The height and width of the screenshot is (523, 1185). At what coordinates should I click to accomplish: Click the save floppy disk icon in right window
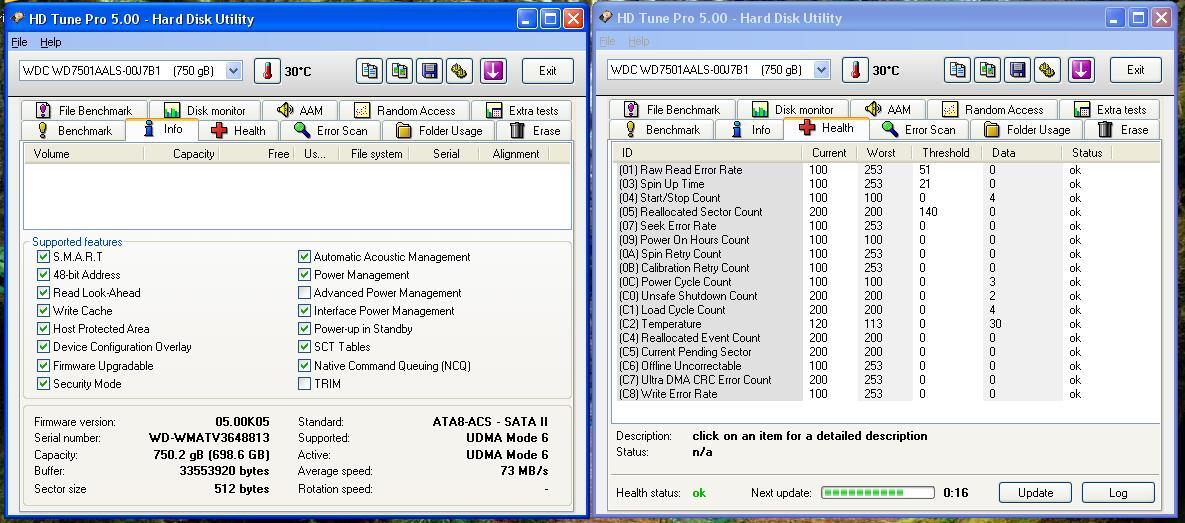[x=1017, y=70]
